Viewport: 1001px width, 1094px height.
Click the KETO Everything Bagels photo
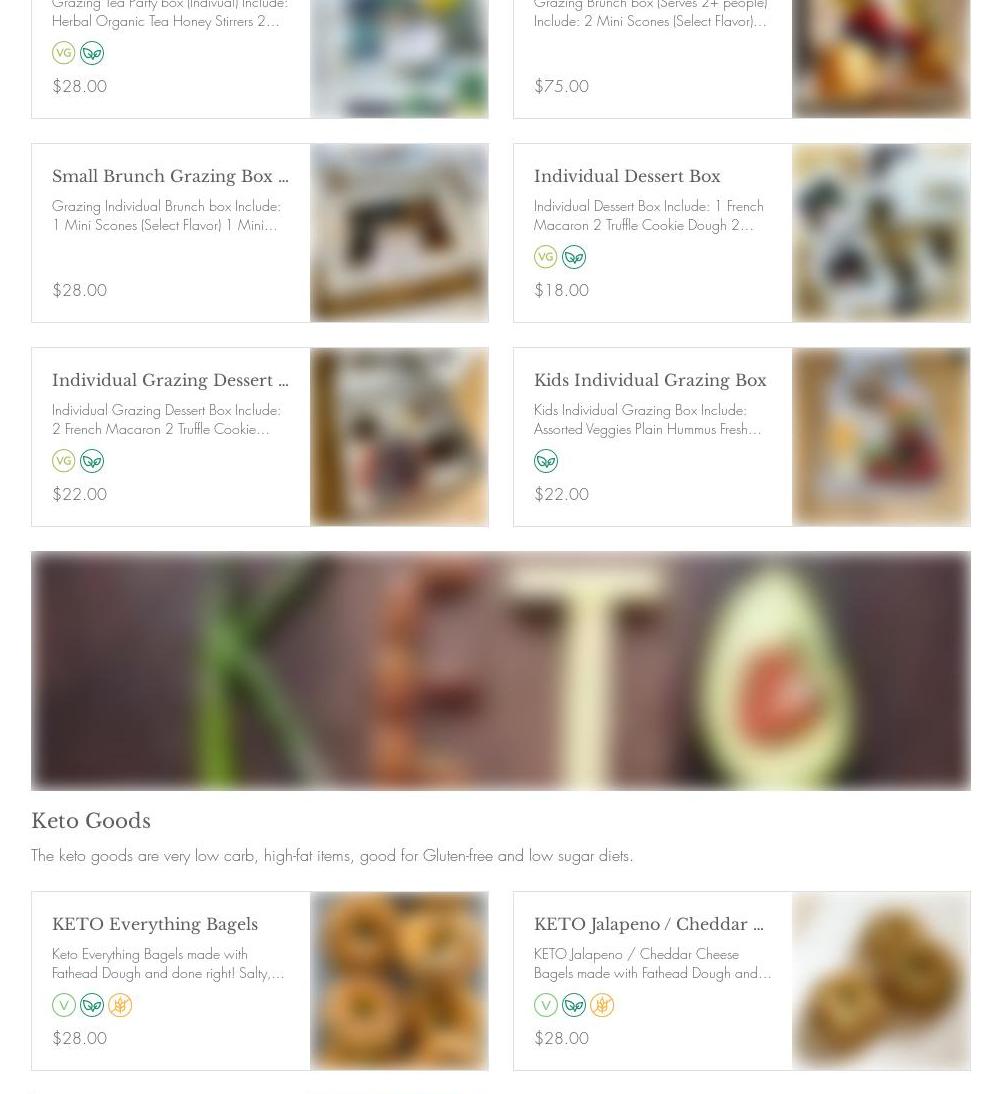pos(399,980)
